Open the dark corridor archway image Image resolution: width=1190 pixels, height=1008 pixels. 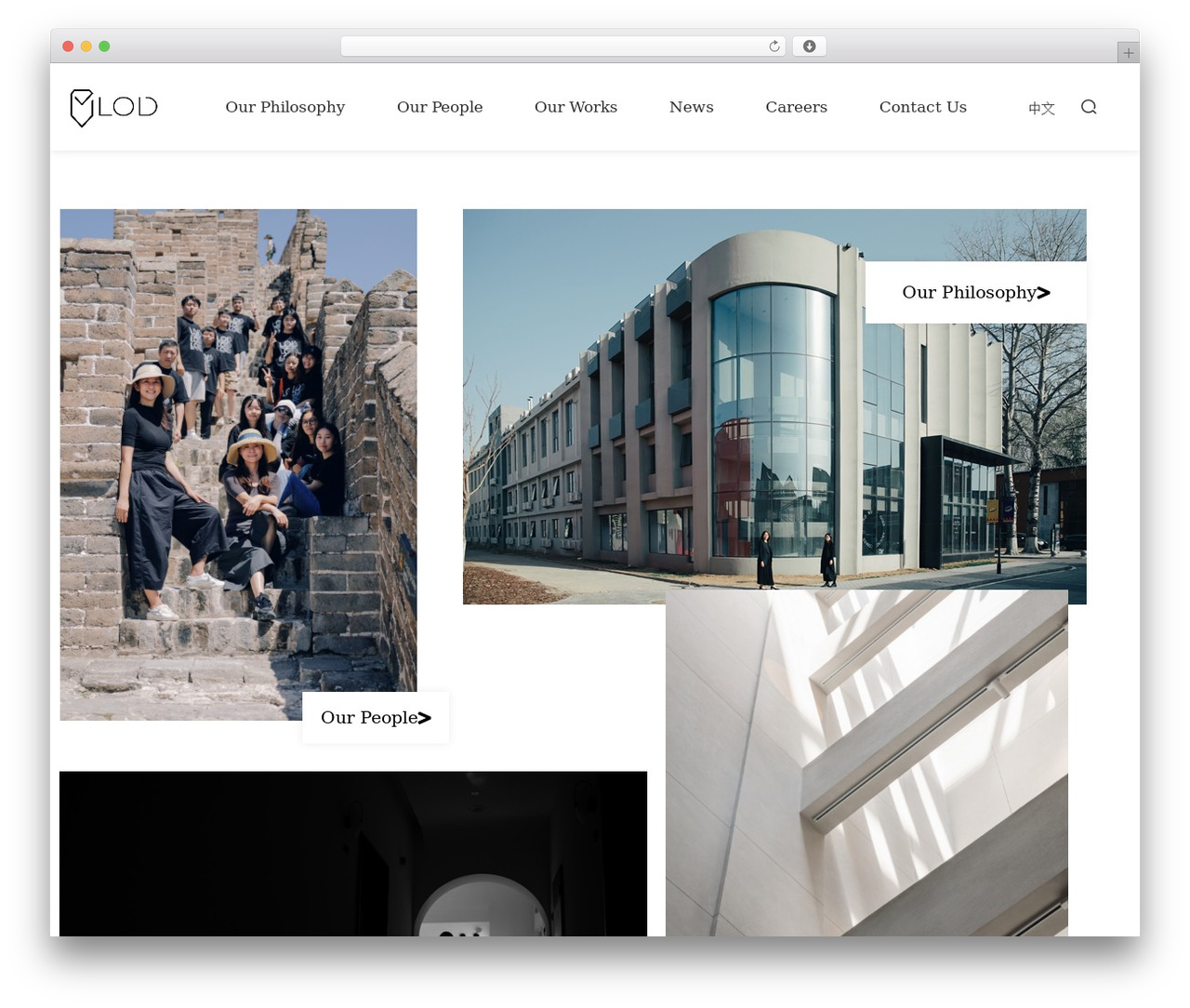(x=353, y=854)
